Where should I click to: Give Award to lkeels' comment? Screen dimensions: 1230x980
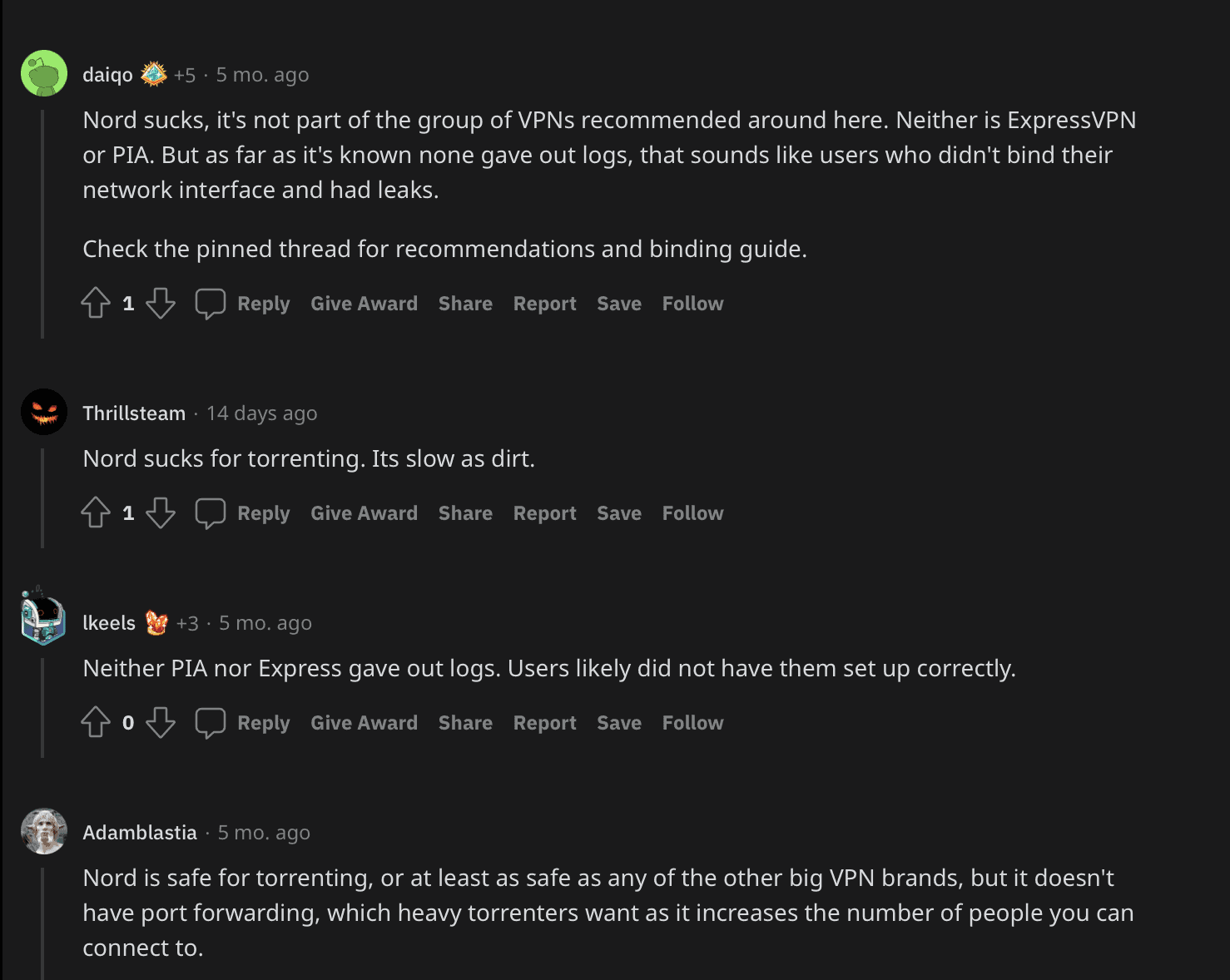(x=364, y=723)
